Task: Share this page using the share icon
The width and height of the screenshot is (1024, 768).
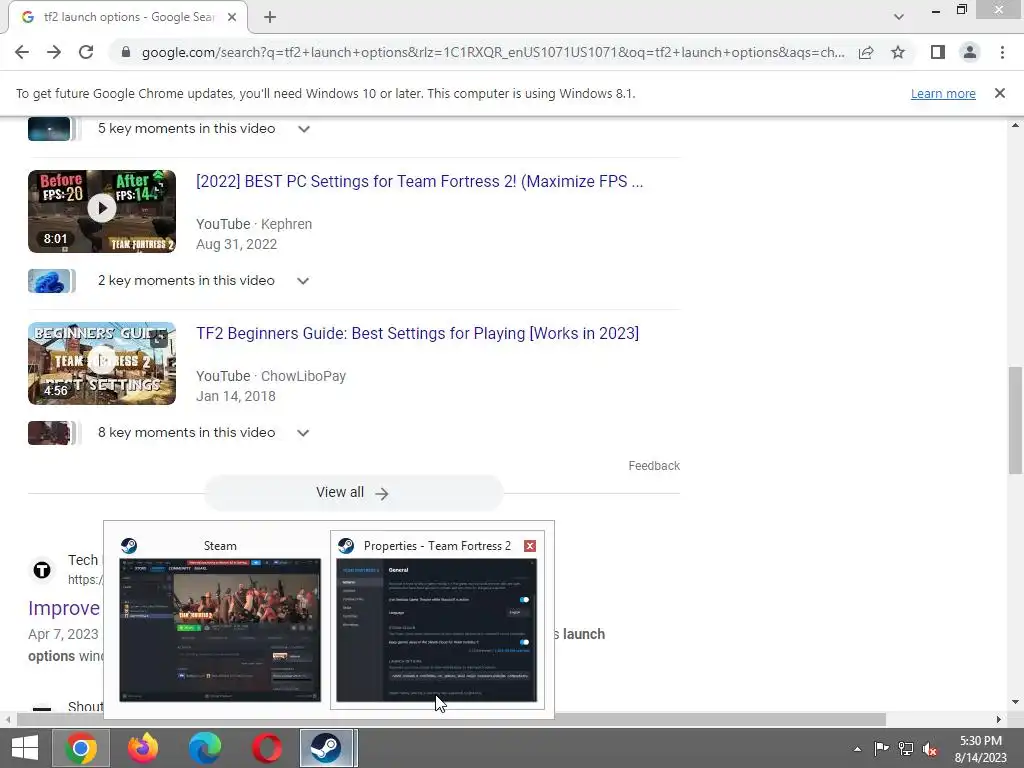Action: pos(866,52)
